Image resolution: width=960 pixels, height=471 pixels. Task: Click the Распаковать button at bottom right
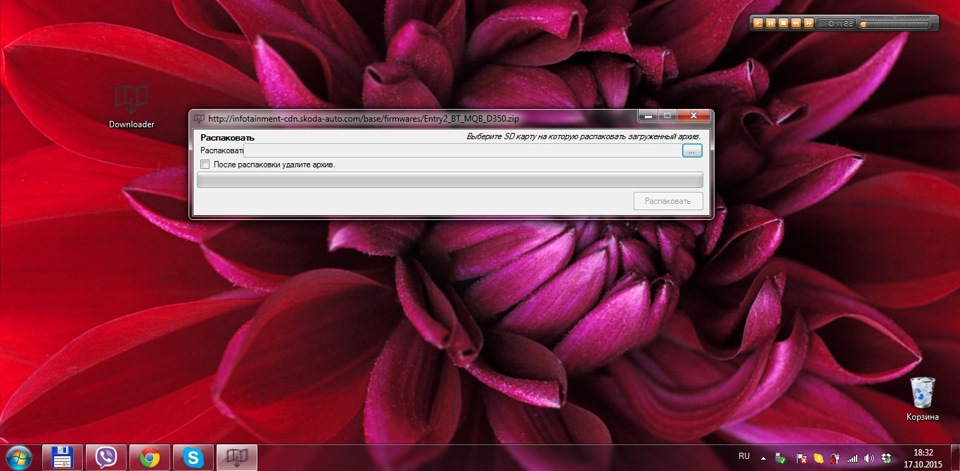(668, 201)
